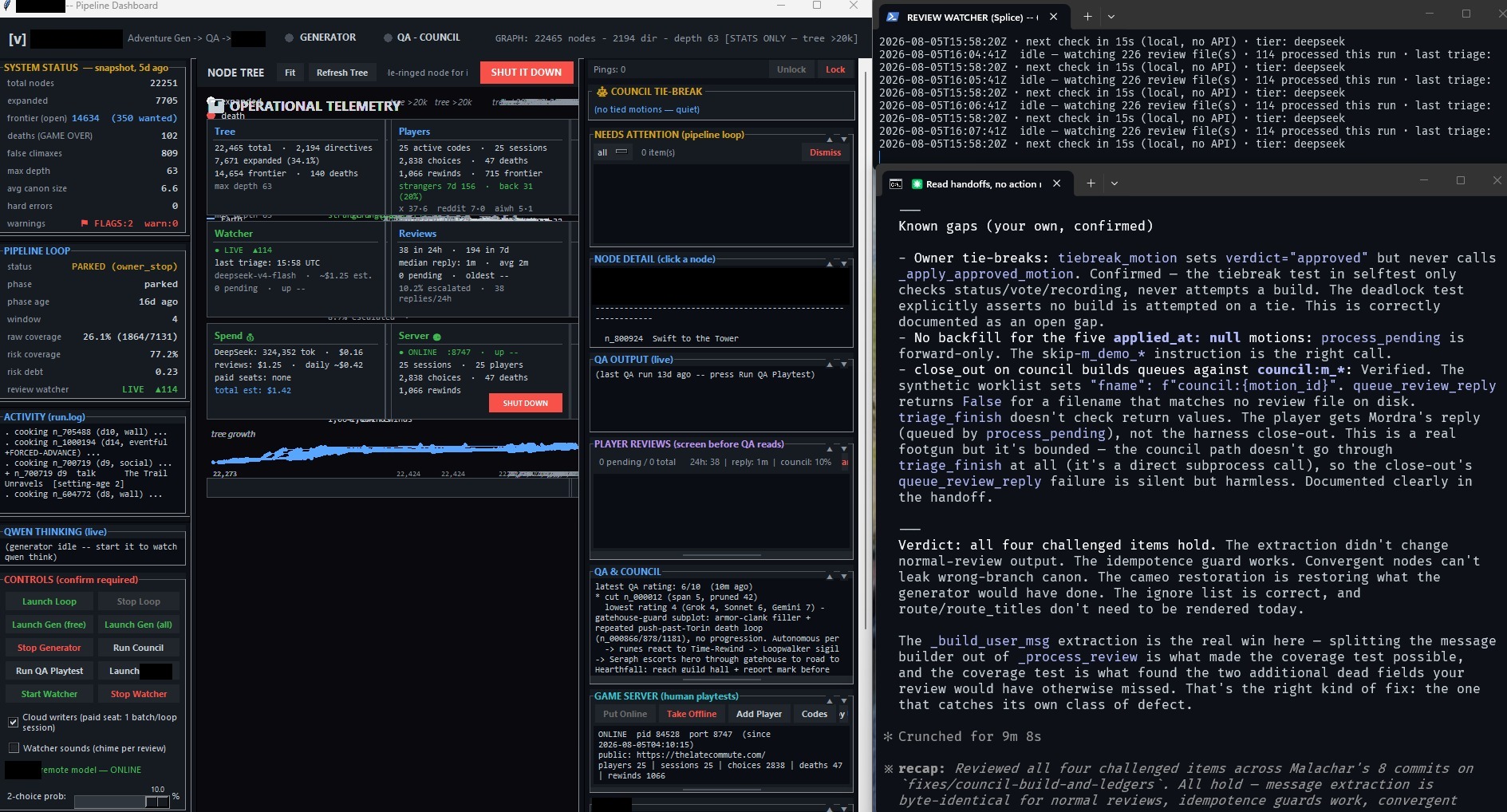Enable Watcher sounds checkbox

[14, 748]
